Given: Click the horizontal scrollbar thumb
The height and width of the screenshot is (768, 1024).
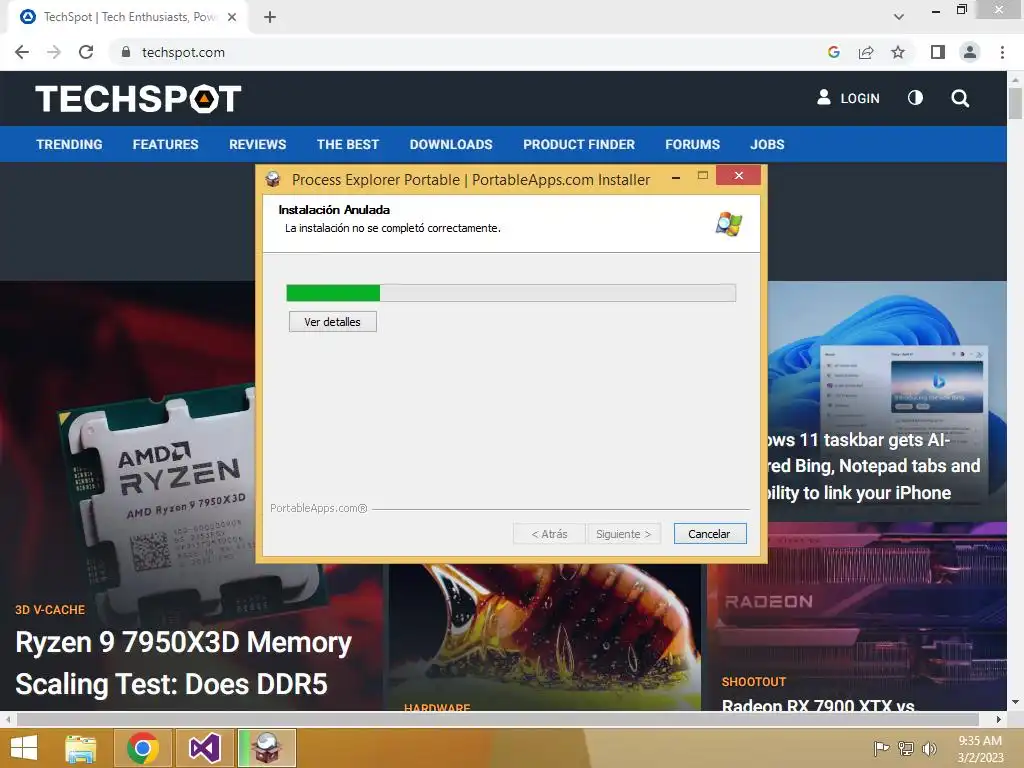Looking at the screenshot, I should click(x=498, y=719).
